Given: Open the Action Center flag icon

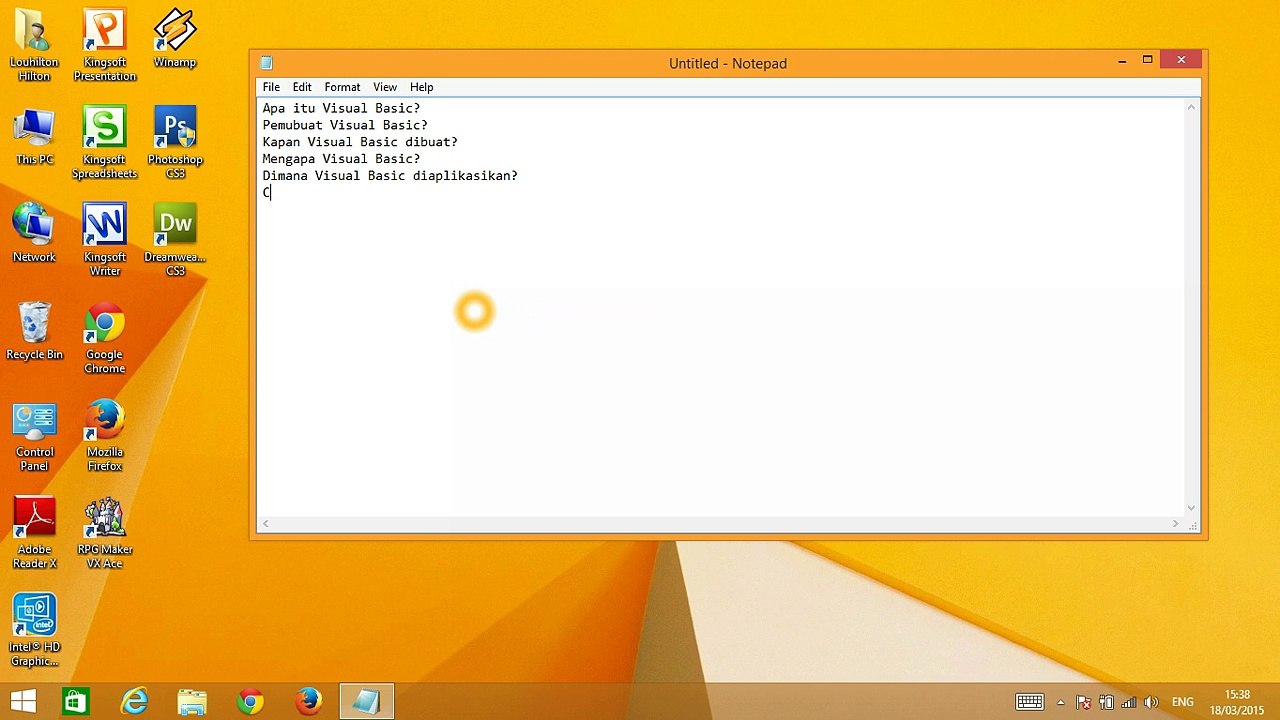Looking at the screenshot, I should [1083, 702].
